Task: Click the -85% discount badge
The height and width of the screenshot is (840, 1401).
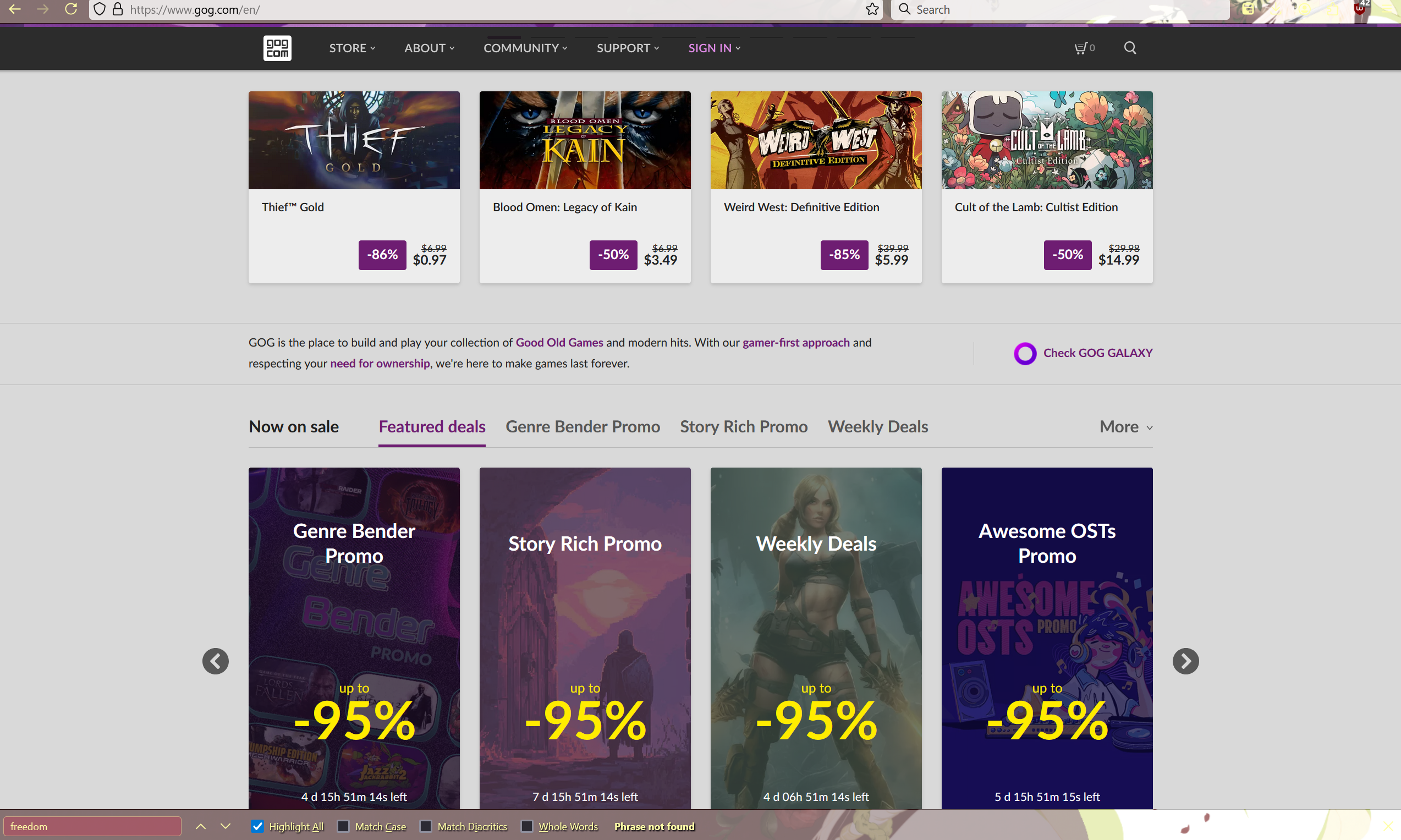Action: pyautogui.click(x=844, y=255)
